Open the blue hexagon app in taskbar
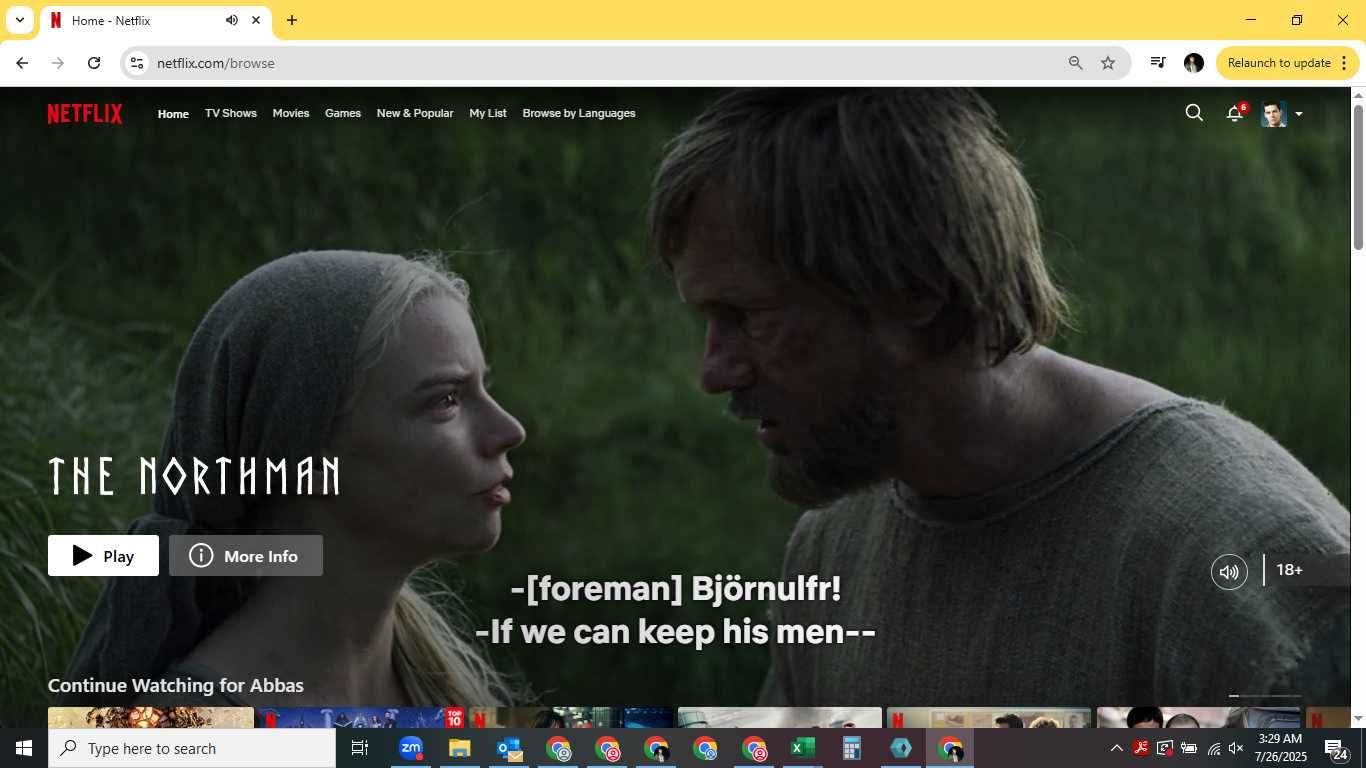The height and width of the screenshot is (768, 1366). point(901,748)
